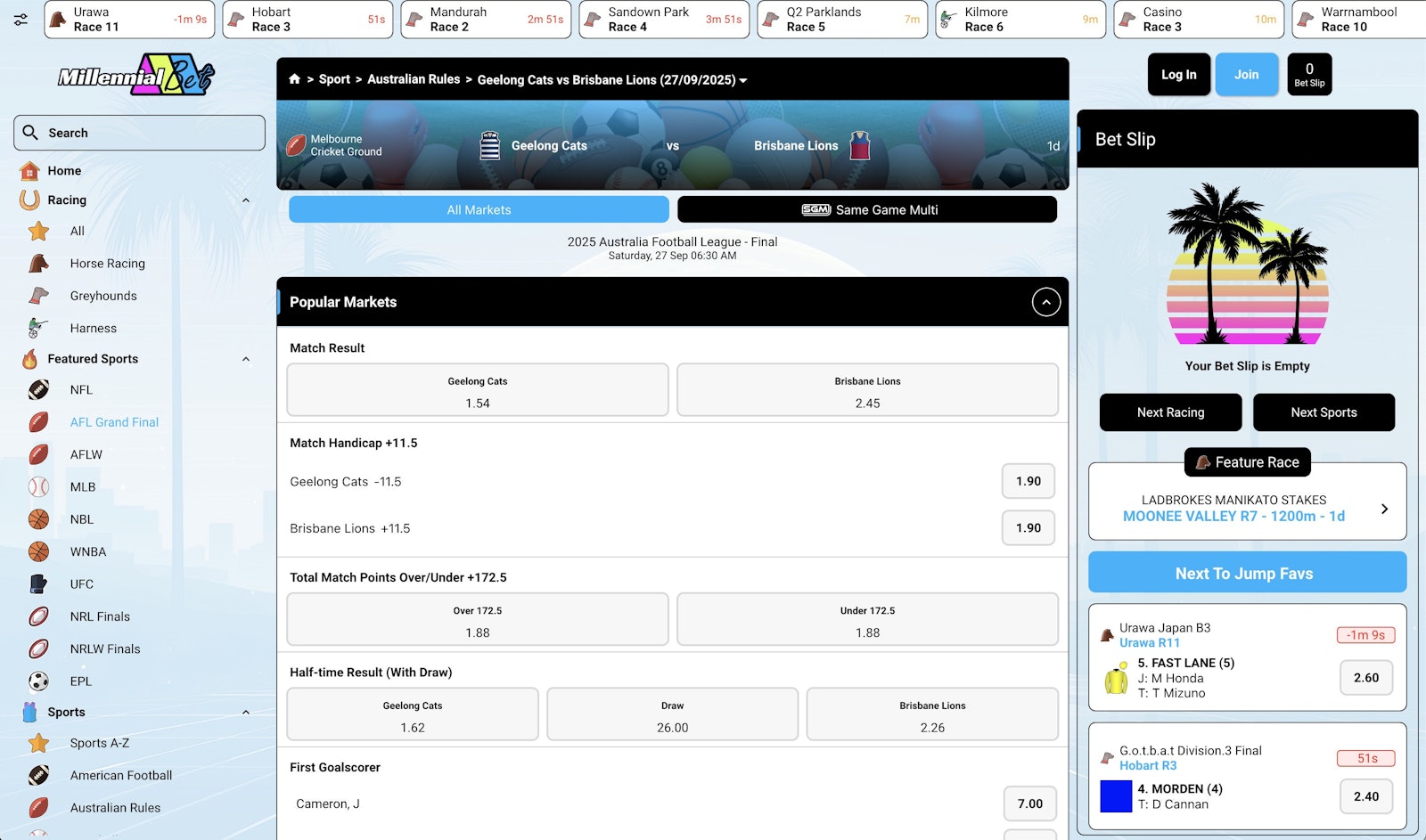Select Horse Racing in the Racing section
Image resolution: width=1426 pixels, height=840 pixels.
pyautogui.click(x=106, y=263)
